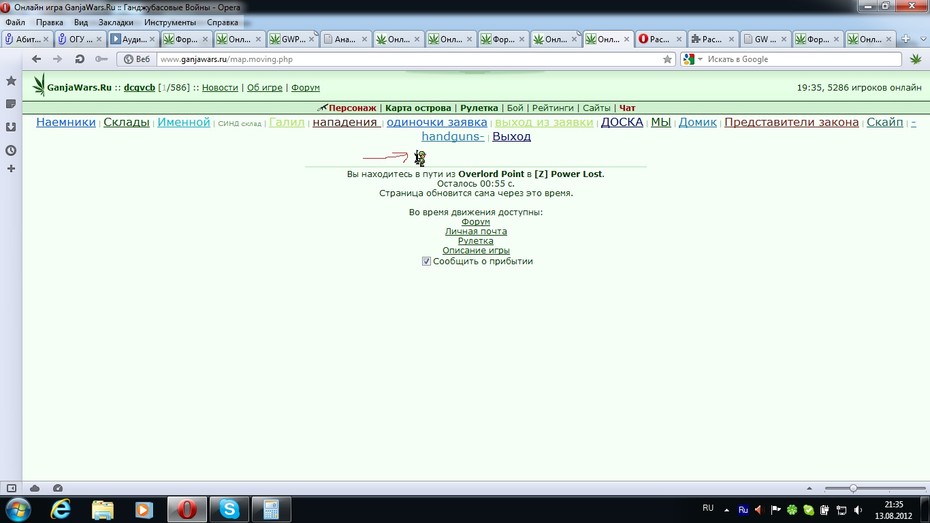The height and width of the screenshot is (523, 930).
Task: Click the Склады link
Action: tap(126, 122)
